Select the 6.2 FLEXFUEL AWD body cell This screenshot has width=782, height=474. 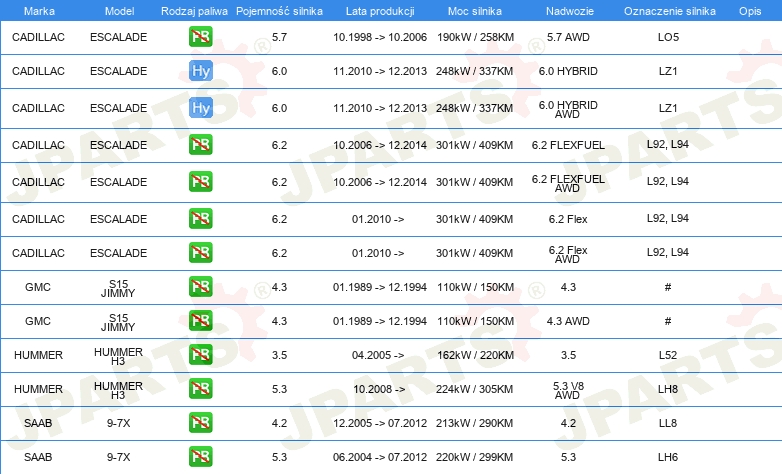point(568,183)
